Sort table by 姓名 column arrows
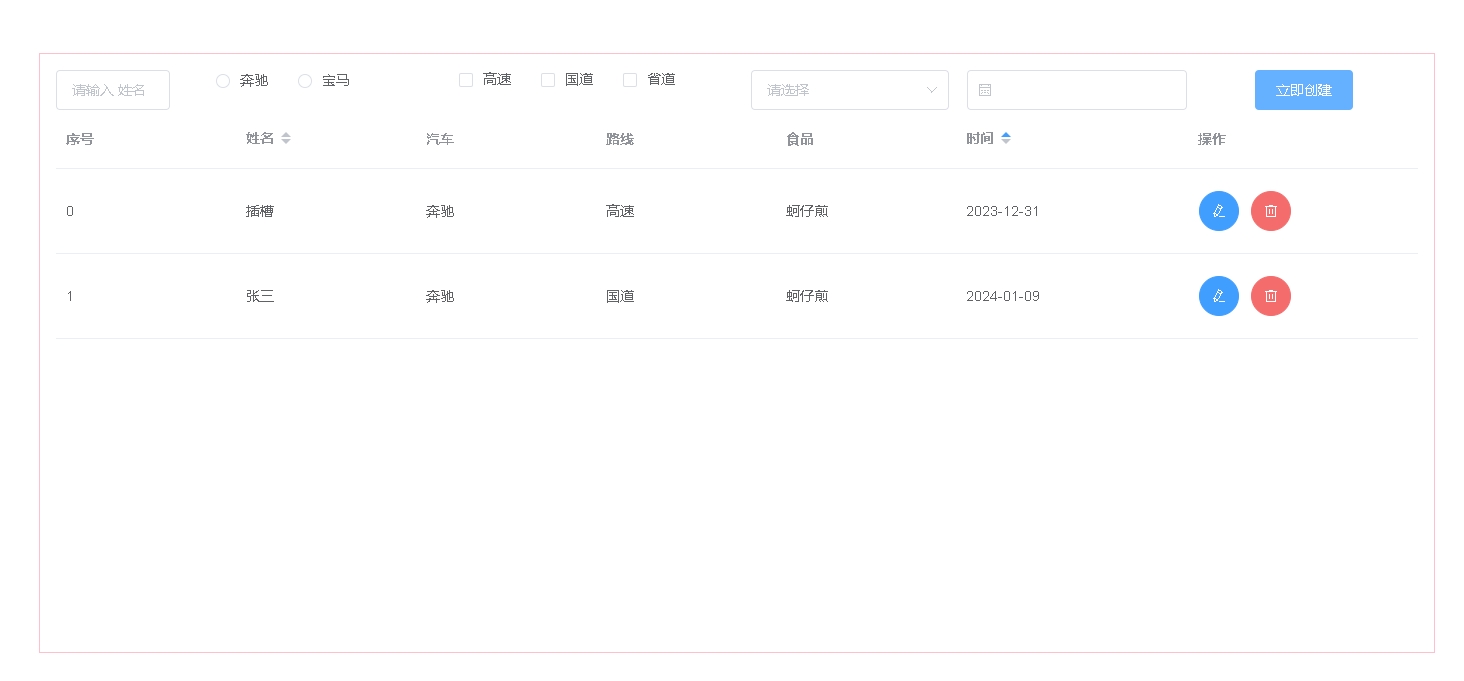Screen dimensions: 1464x681 (x=286, y=138)
